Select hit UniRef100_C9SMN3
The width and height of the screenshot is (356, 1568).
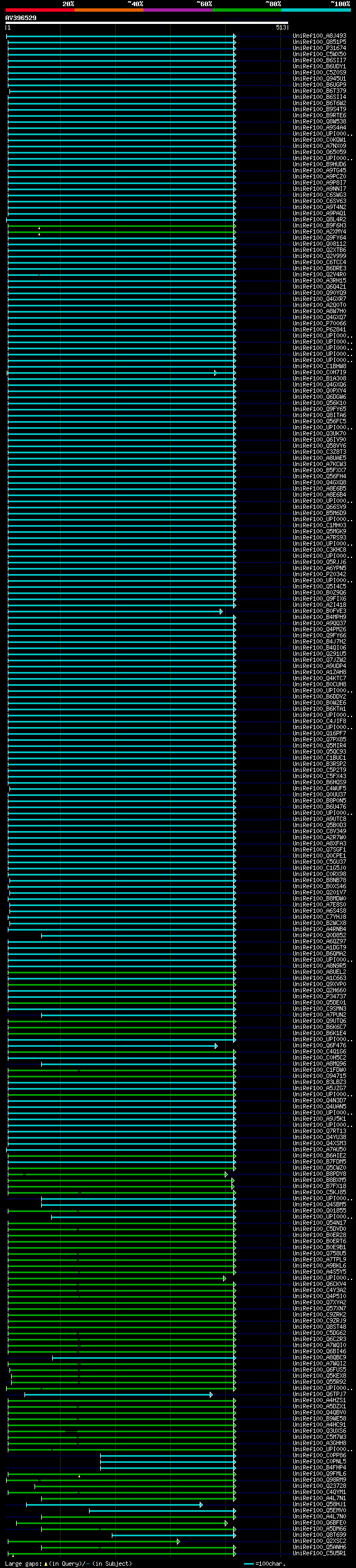click(319, 1008)
